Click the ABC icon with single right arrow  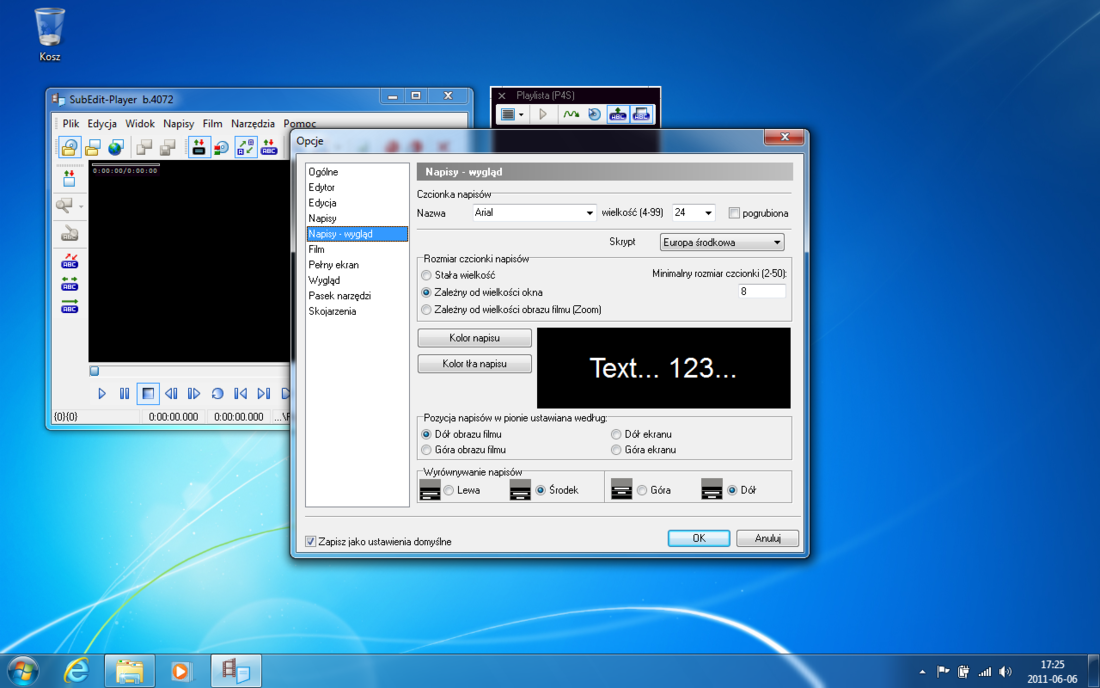tap(69, 306)
